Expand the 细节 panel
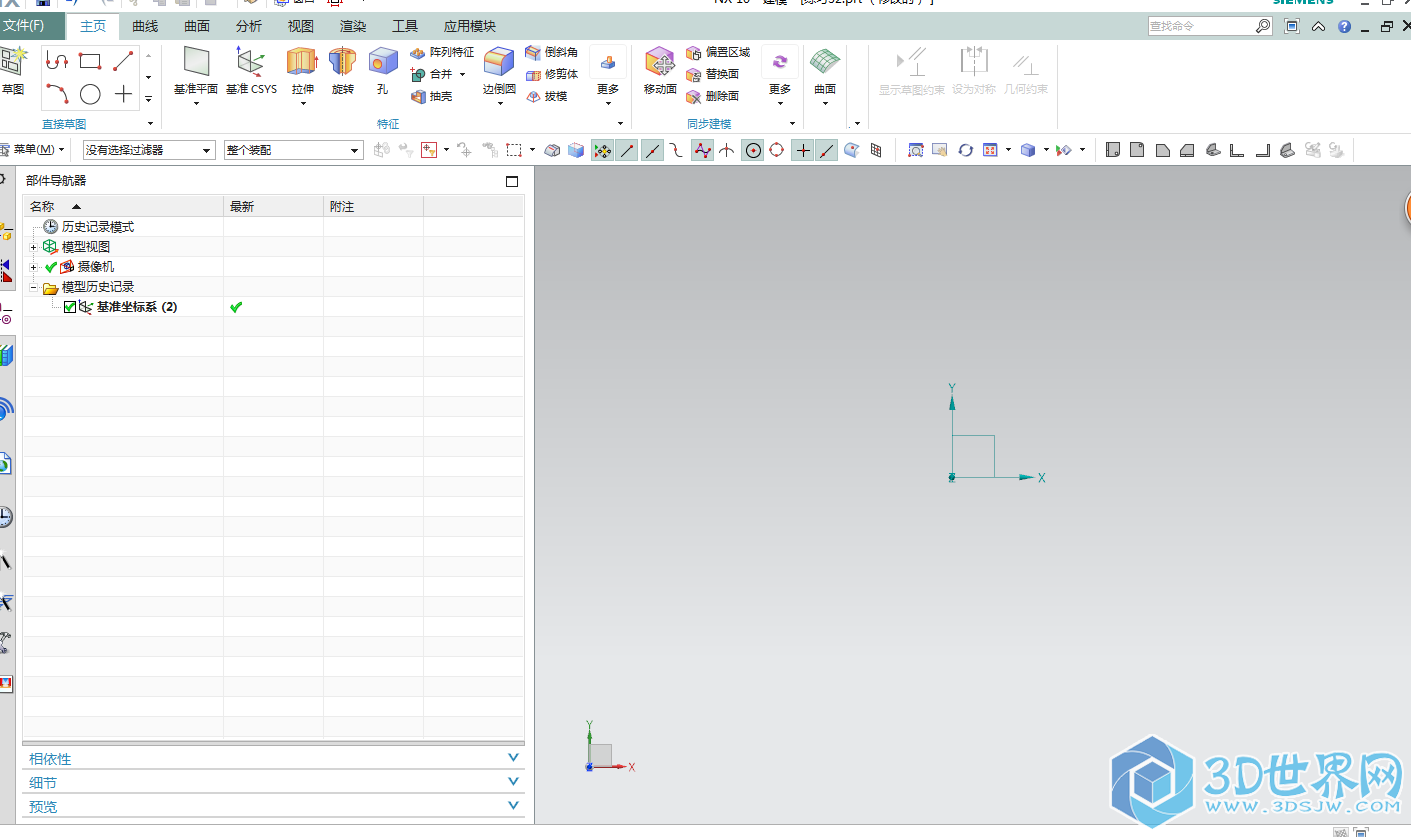This screenshot has width=1411, height=837. point(273,782)
